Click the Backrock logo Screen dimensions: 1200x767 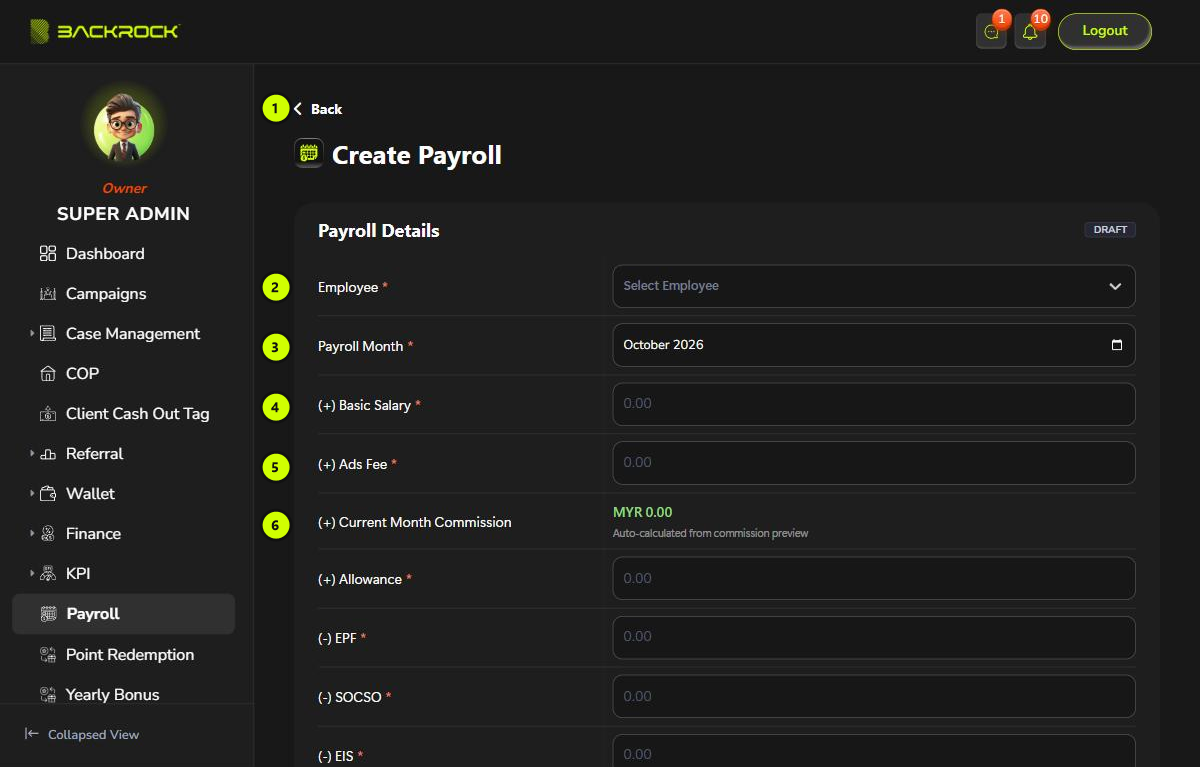(104, 31)
